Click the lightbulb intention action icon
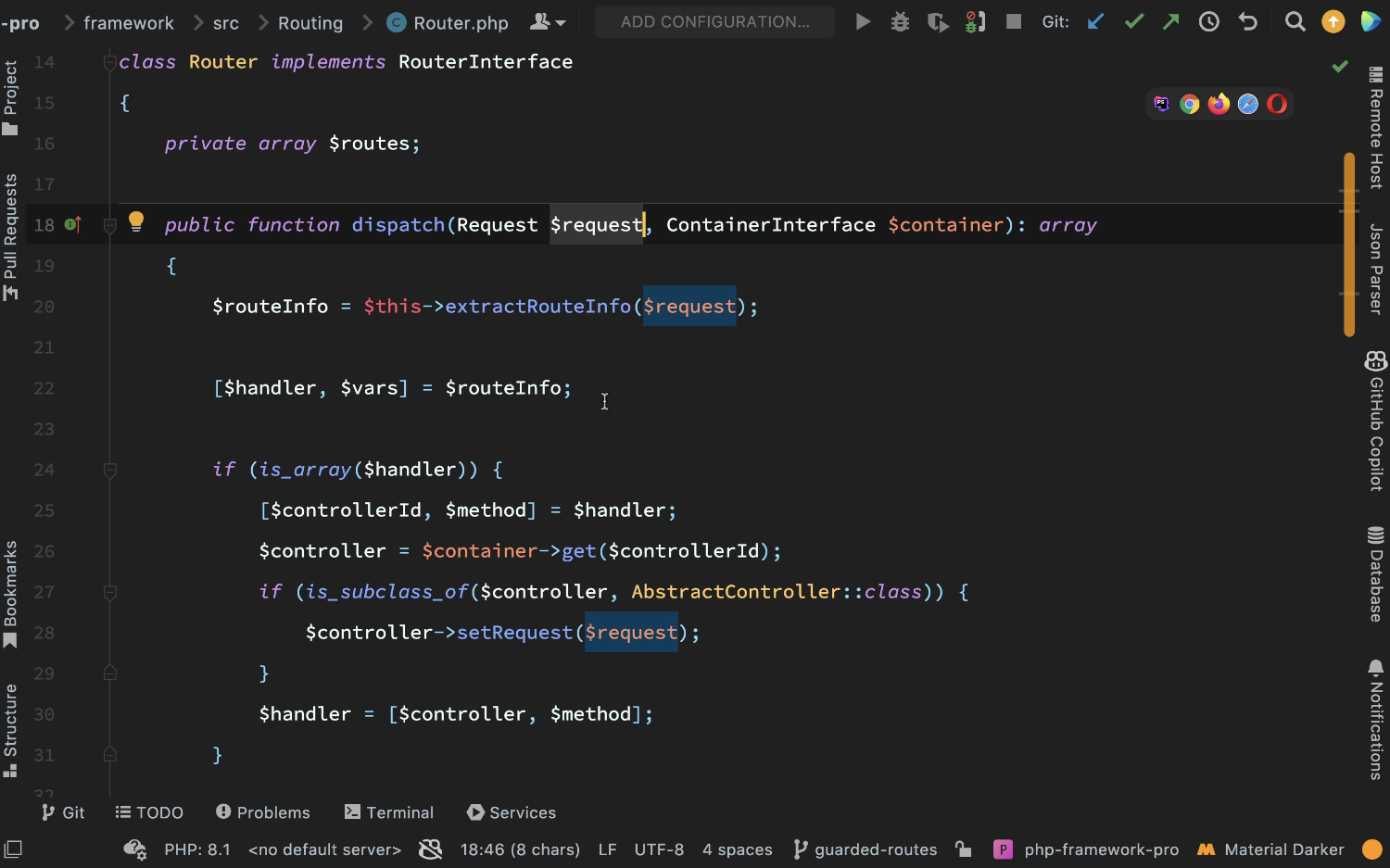 coord(136,221)
